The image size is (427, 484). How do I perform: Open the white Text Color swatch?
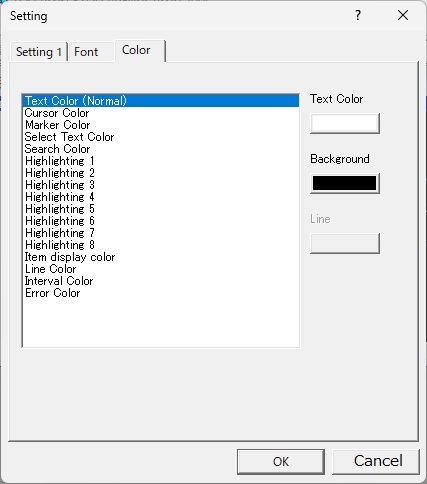tap(345, 124)
